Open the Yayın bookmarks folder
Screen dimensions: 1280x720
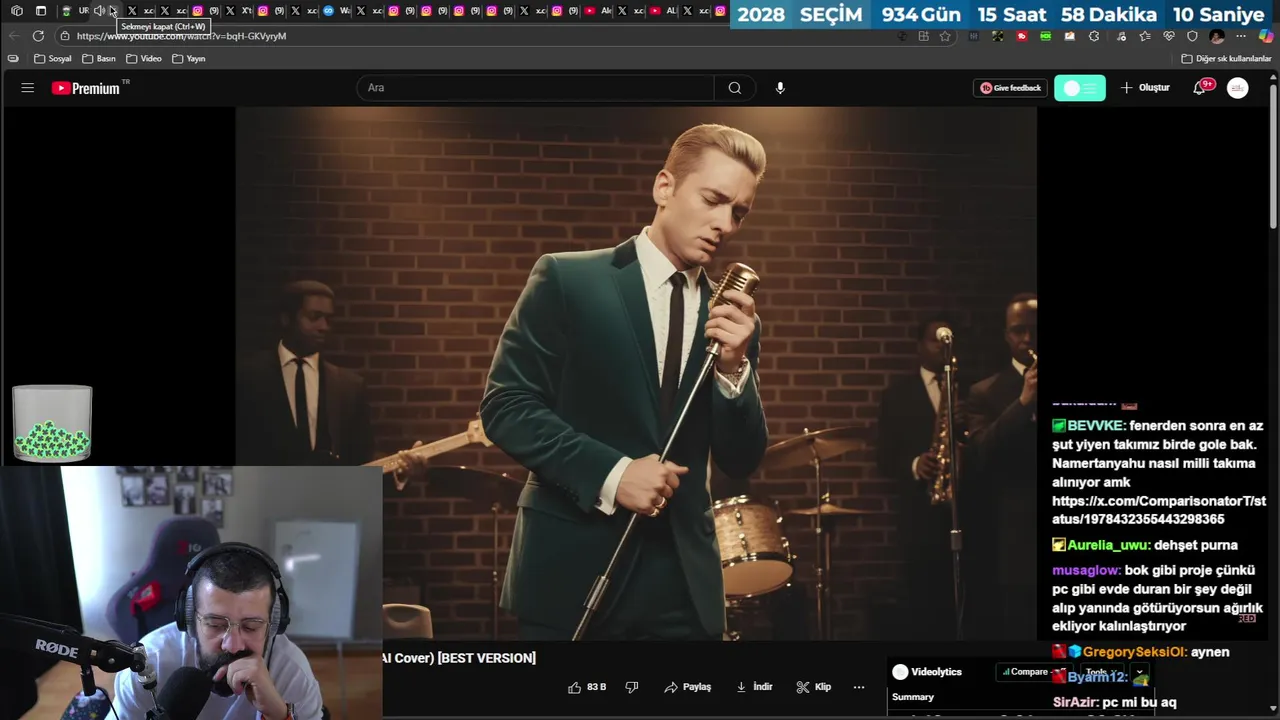pos(189,59)
